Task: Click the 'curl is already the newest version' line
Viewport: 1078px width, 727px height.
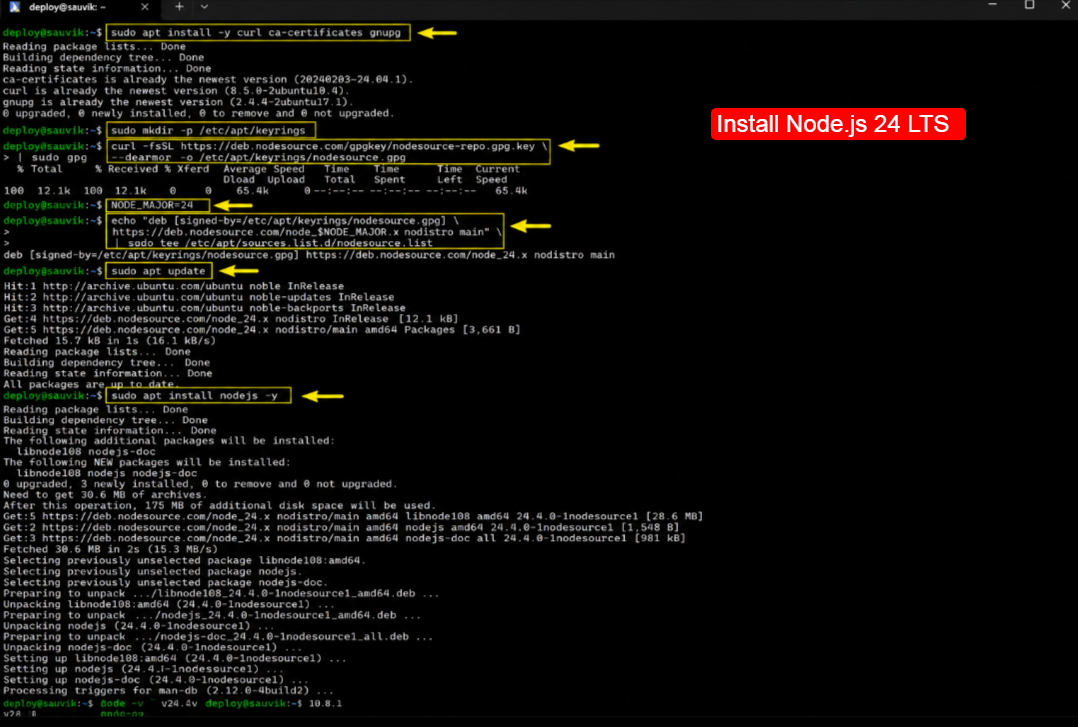Action: (x=176, y=91)
